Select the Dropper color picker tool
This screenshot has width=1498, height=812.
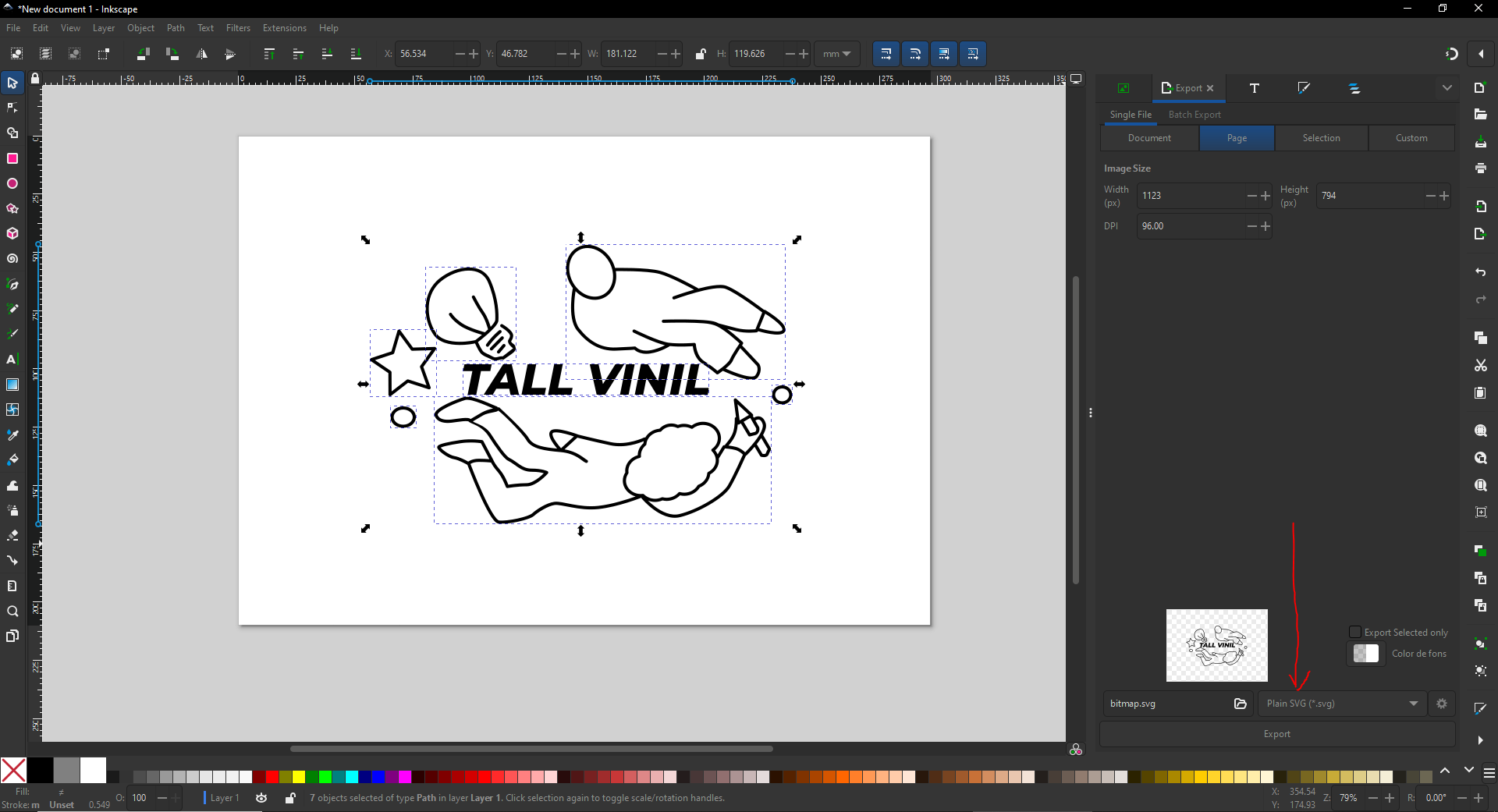point(12,434)
